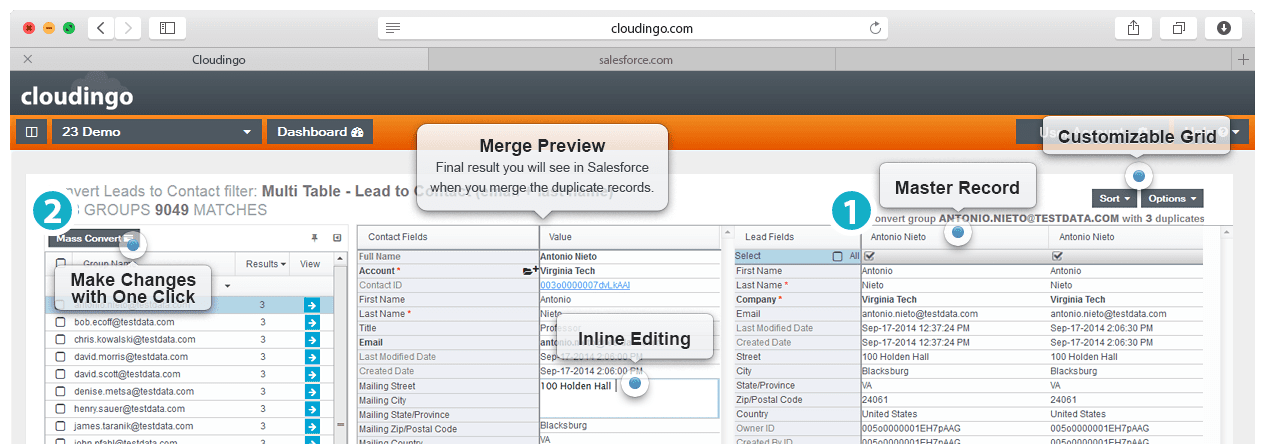
Task: Add a new Safari tab with plus
Action: coord(1244,60)
